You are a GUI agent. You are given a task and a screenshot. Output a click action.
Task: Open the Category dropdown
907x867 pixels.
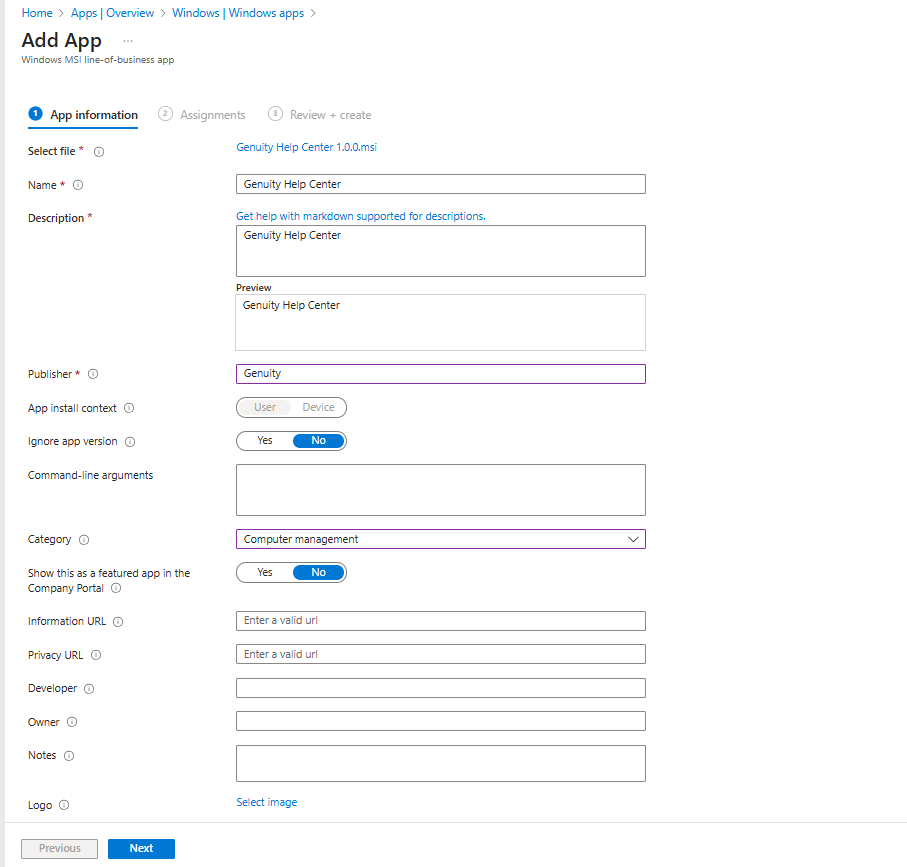pyautogui.click(x=441, y=539)
